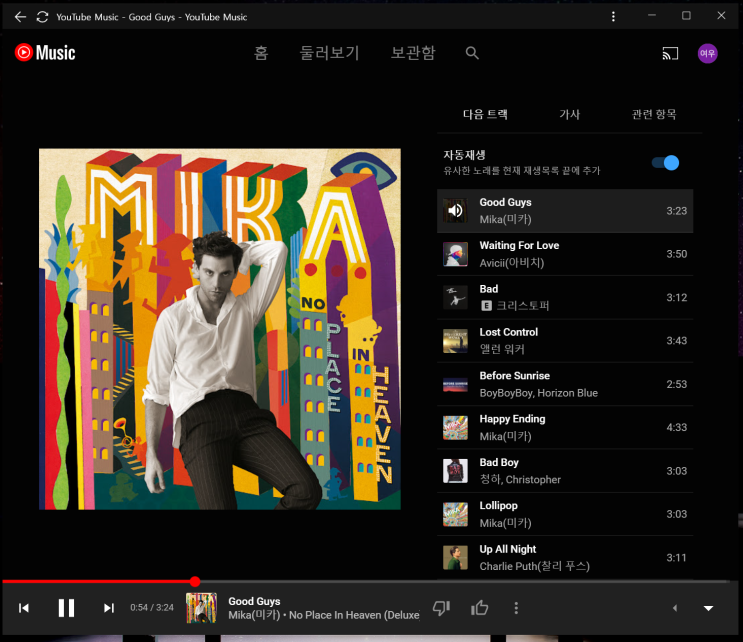
Task: Open player bar three-dot options menu
Action: (x=516, y=608)
